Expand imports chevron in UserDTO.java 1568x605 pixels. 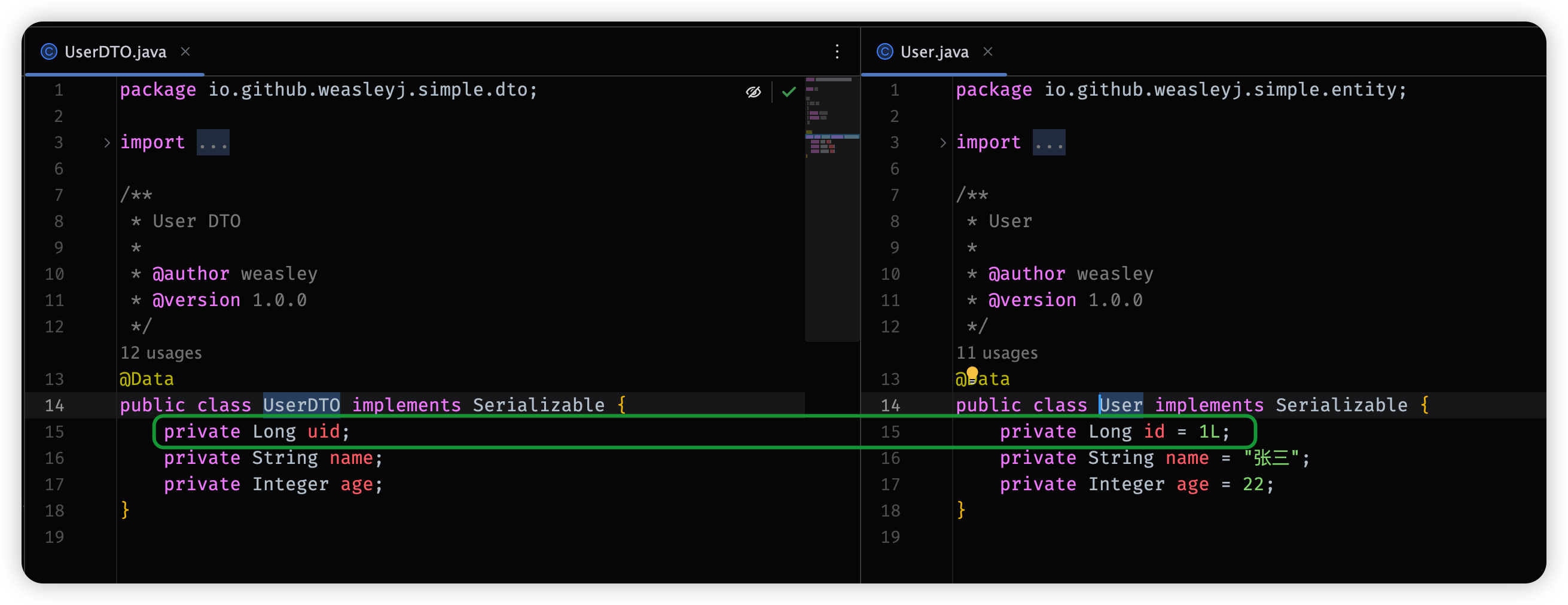[x=107, y=143]
